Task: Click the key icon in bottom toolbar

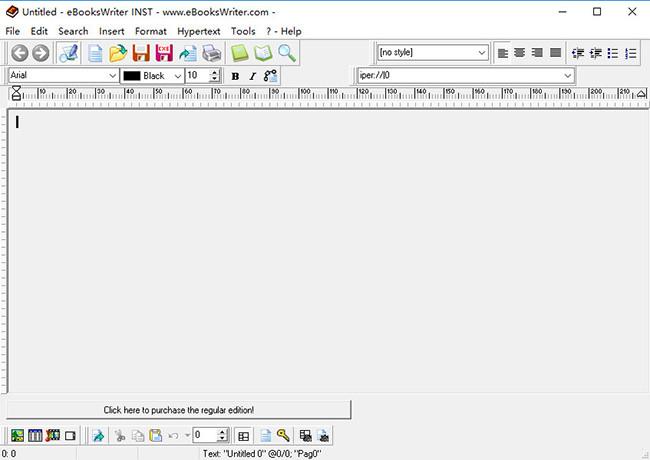Action: (x=283, y=436)
